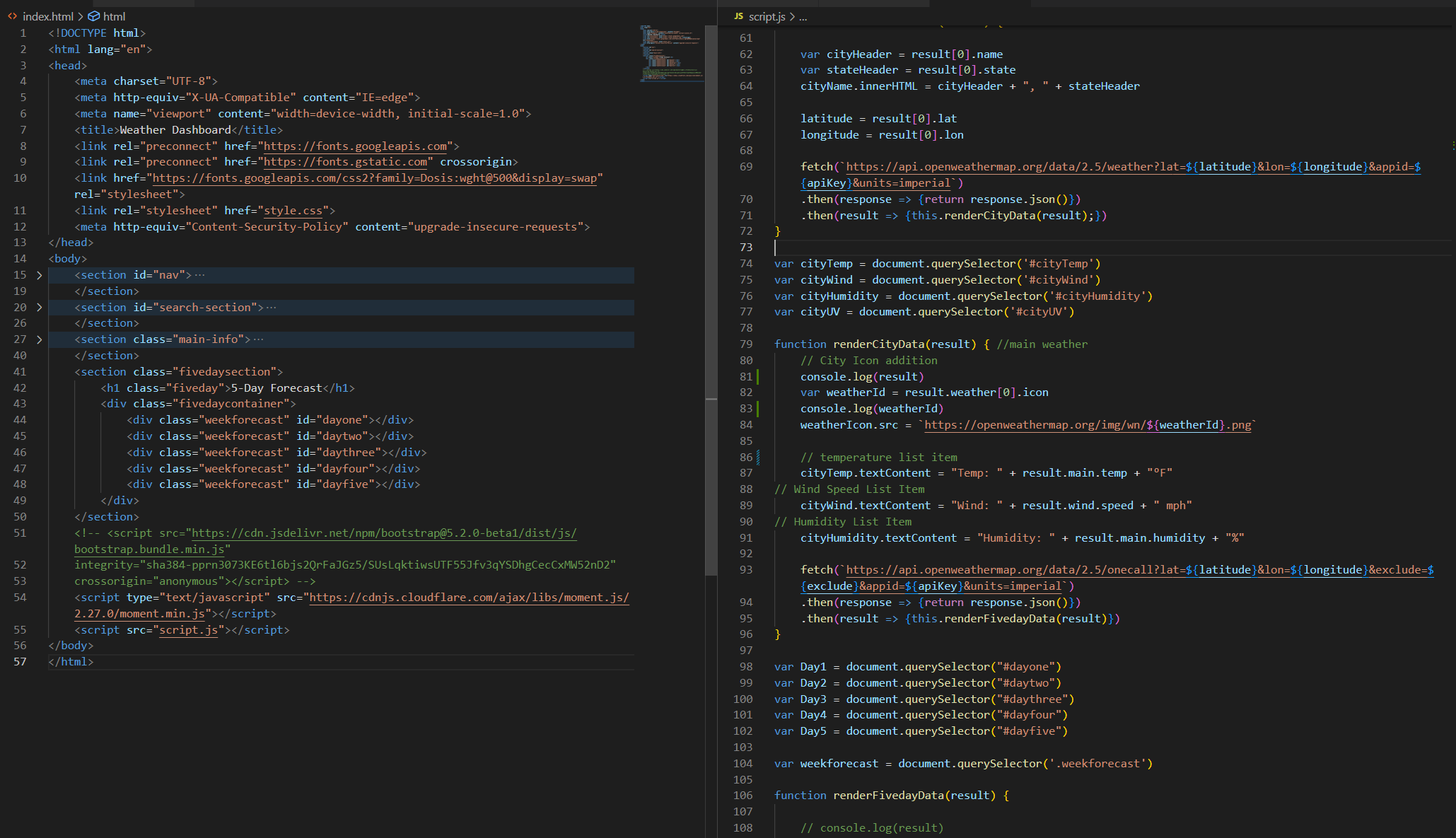Expand the folded search-section on line 20
Screen dimensions: 1456x838
tap(39, 308)
